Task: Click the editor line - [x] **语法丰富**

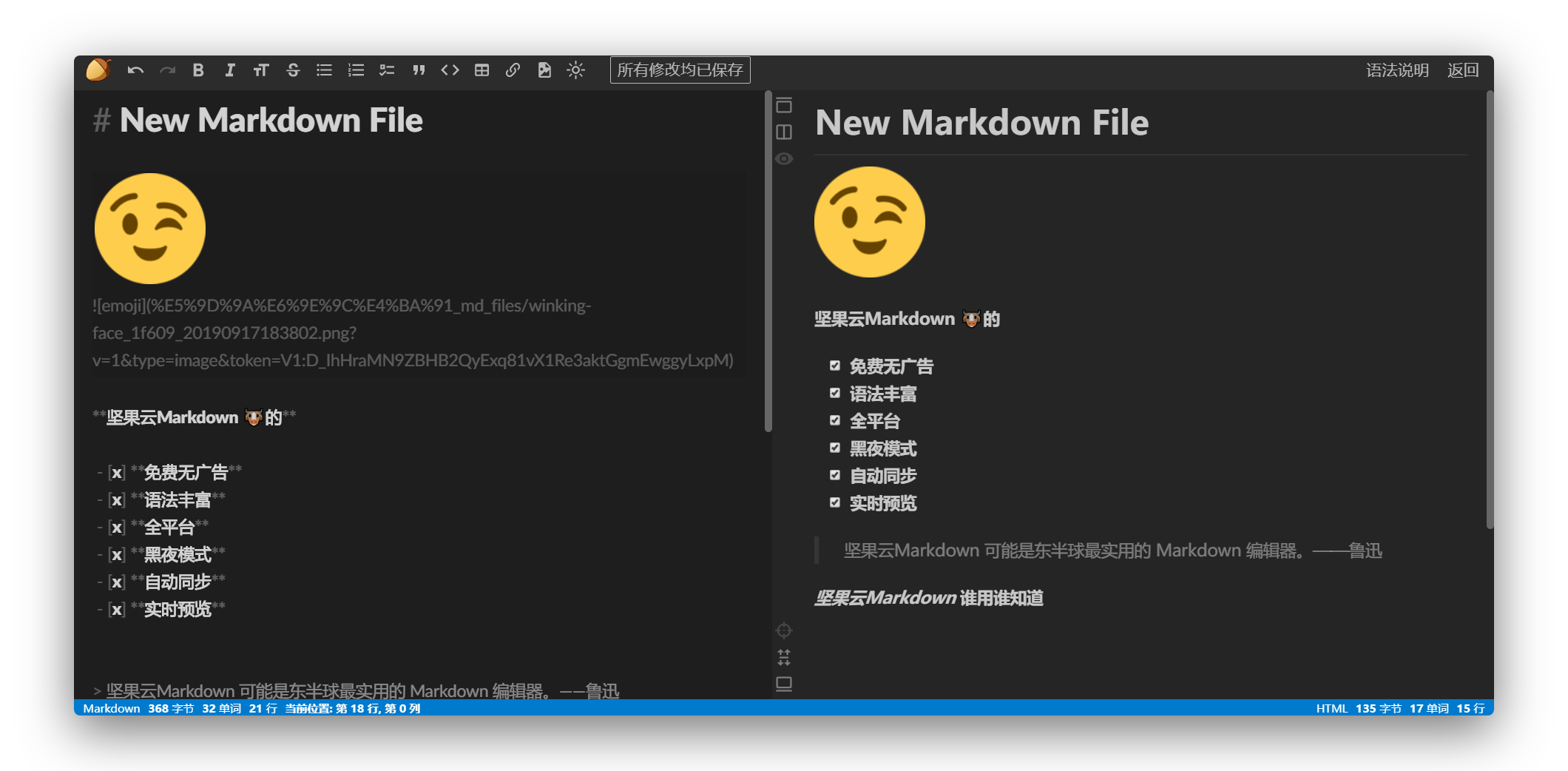Action: pyautogui.click(x=161, y=499)
